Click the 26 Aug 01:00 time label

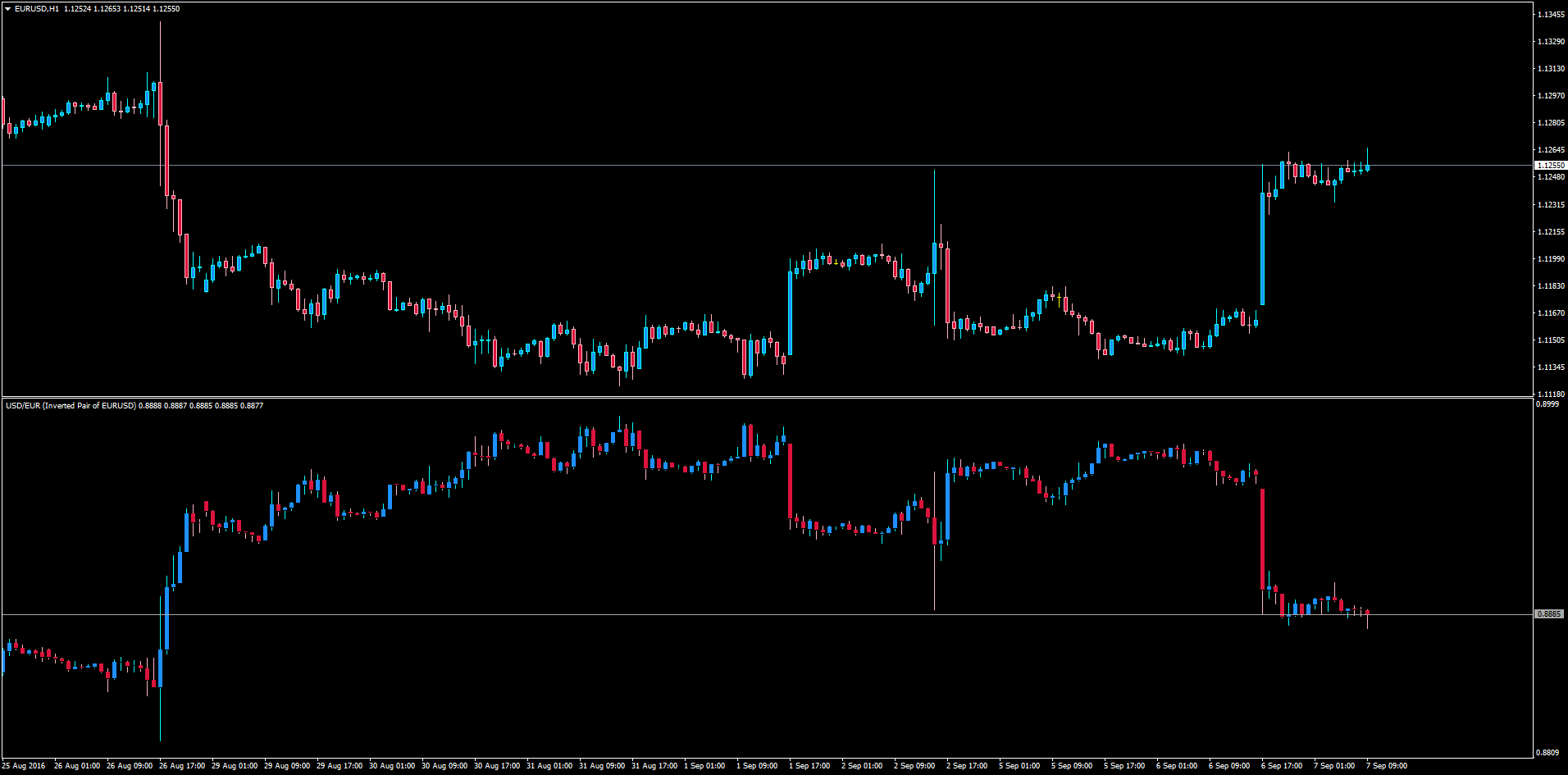click(x=77, y=766)
